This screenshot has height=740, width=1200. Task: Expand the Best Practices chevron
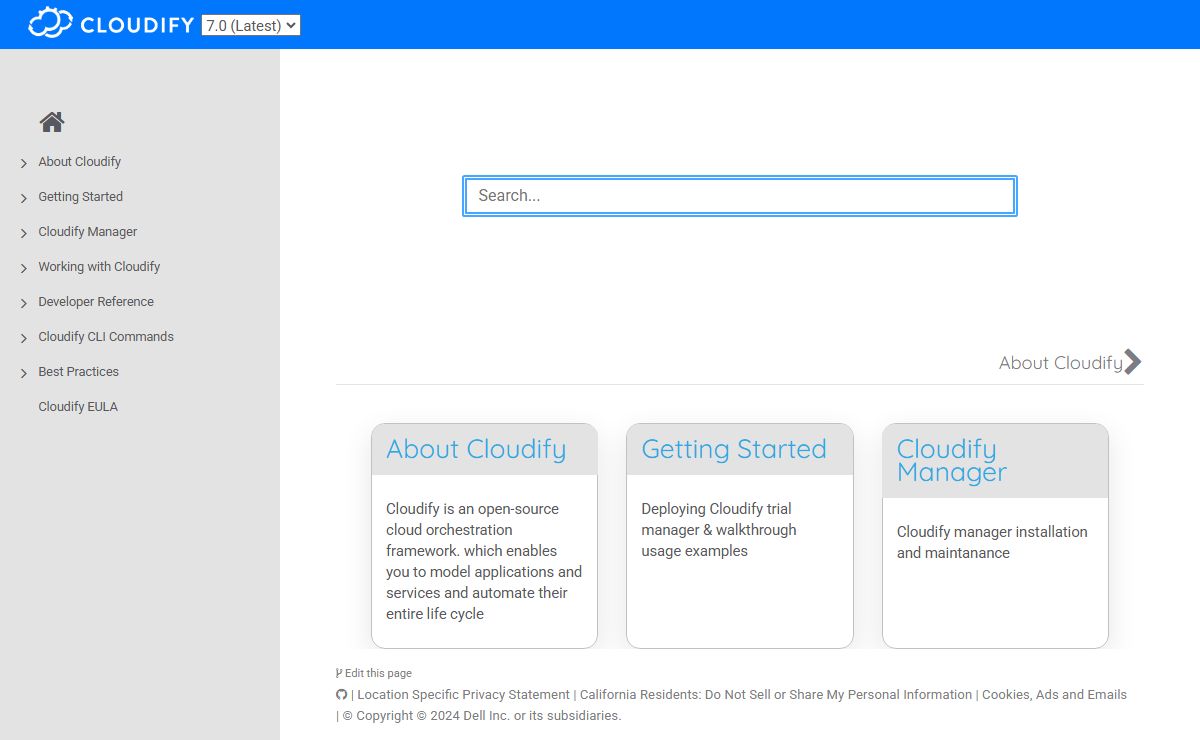(x=24, y=373)
